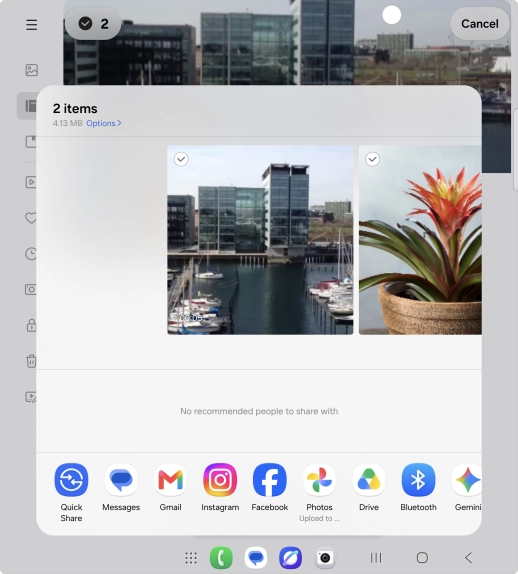Cancel the selection
Screen dimensions: 518x574
[480, 24]
